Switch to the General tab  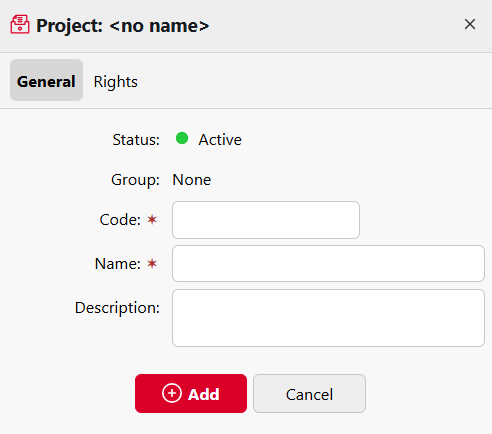[x=46, y=80]
